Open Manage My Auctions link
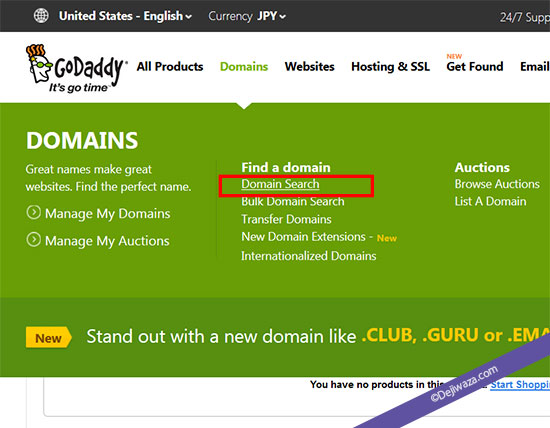This screenshot has height=428, width=550. [x=107, y=241]
